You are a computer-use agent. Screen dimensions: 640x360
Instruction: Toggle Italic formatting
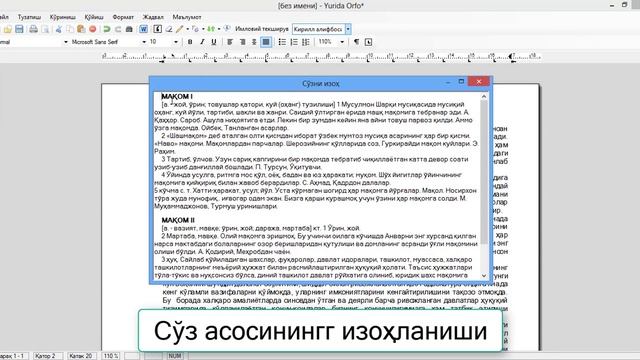pyautogui.click(x=202, y=42)
